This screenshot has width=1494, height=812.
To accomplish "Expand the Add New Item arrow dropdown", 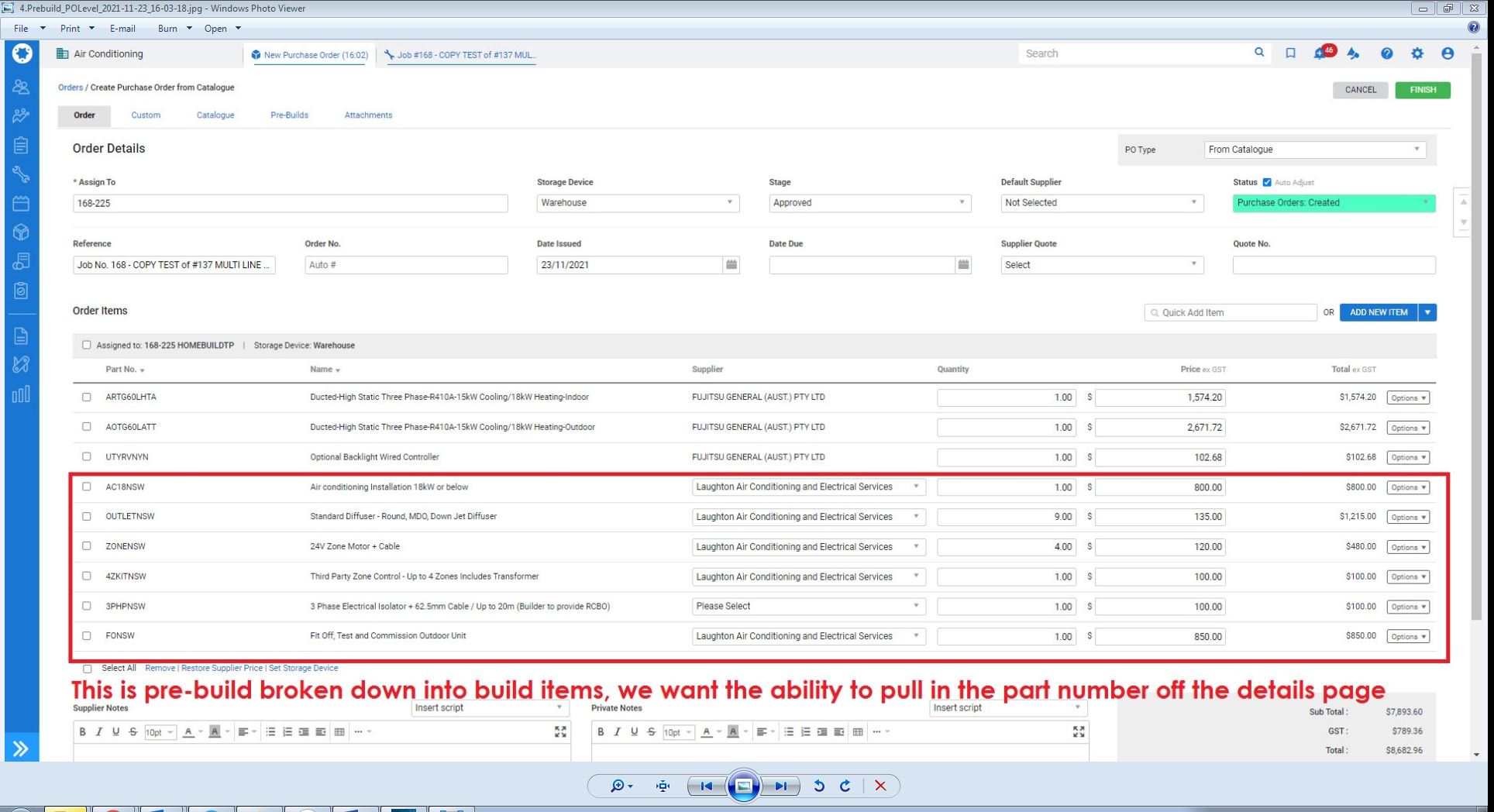I will point(1427,312).
